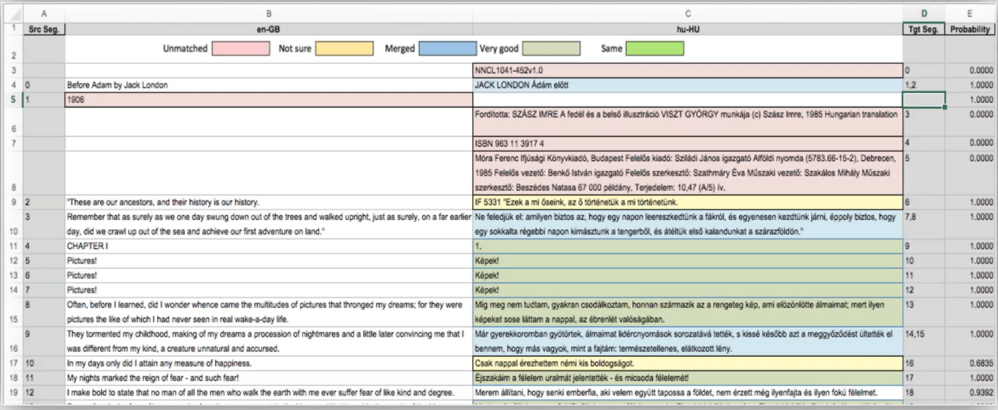Click cell starting 'Éjszakáim a félelem uralmát'

(688, 378)
